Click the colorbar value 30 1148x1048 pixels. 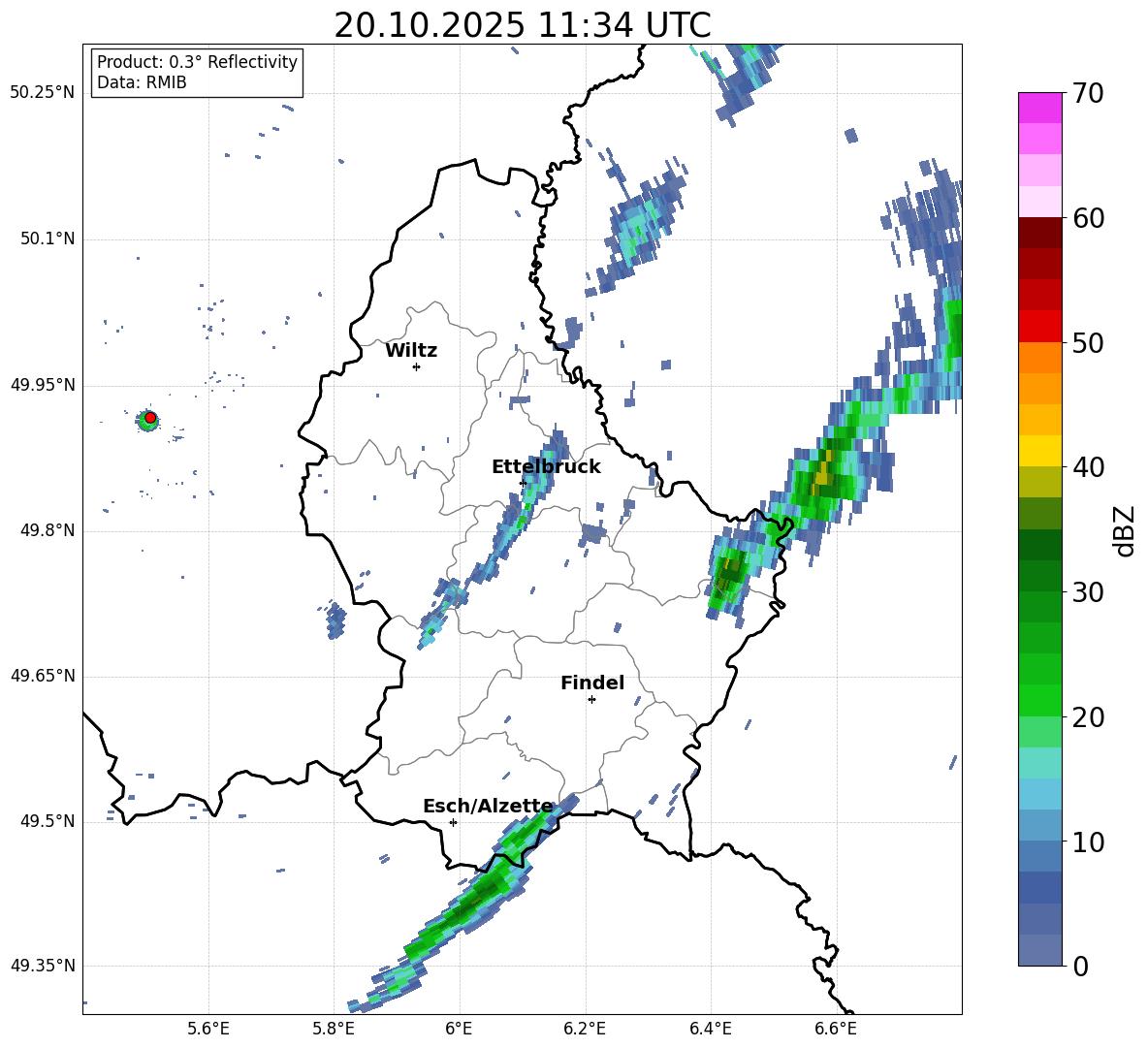click(1088, 592)
